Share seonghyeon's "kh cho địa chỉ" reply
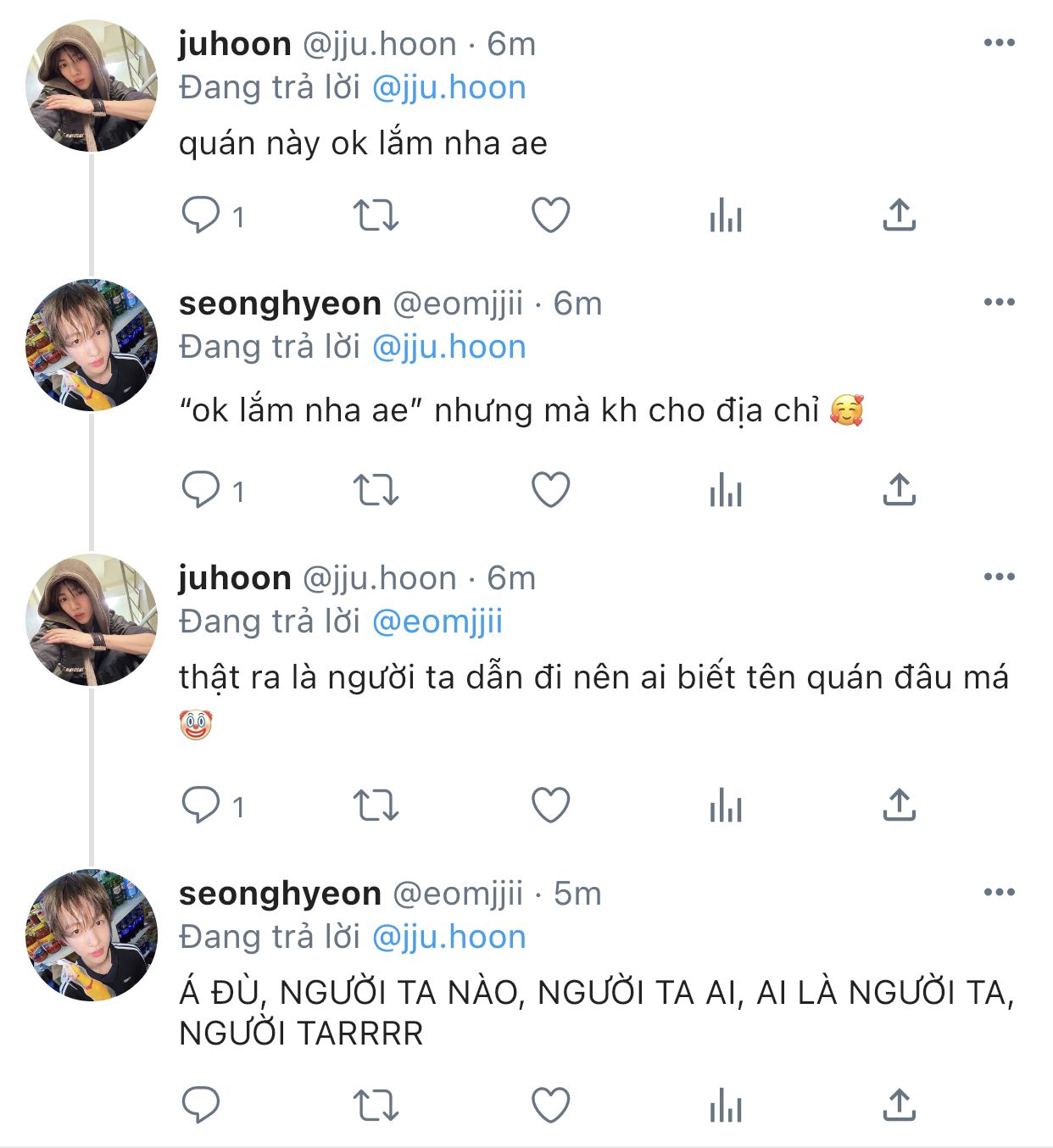The height and width of the screenshot is (1148, 1053). pyautogui.click(x=899, y=490)
